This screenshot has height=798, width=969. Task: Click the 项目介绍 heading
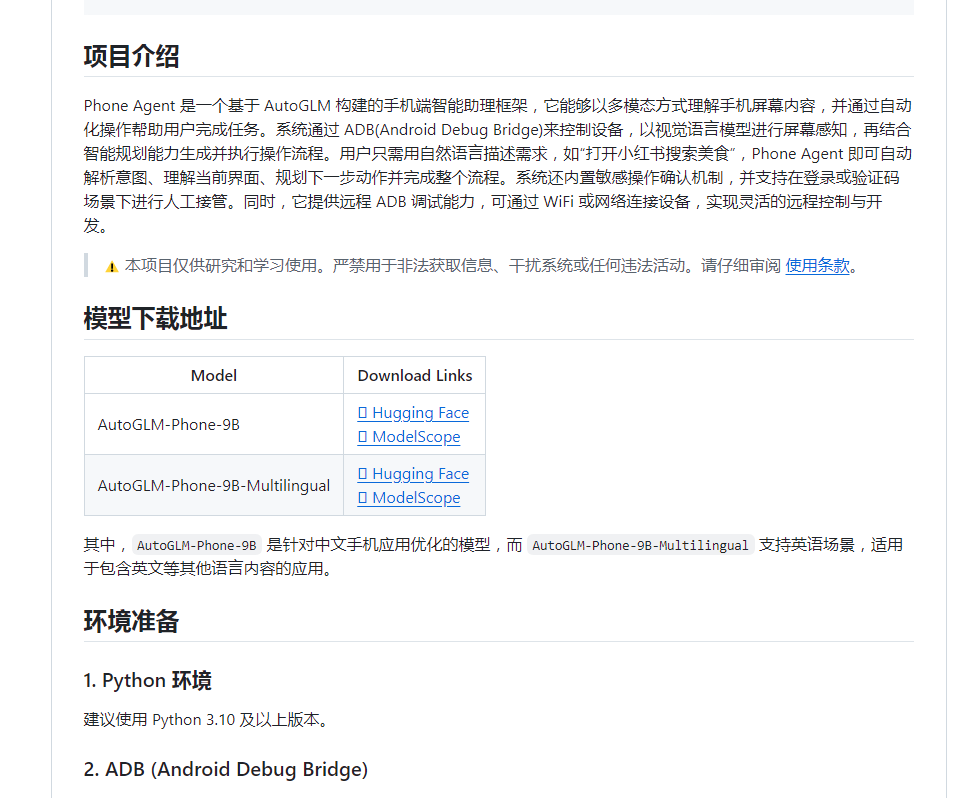coord(131,56)
